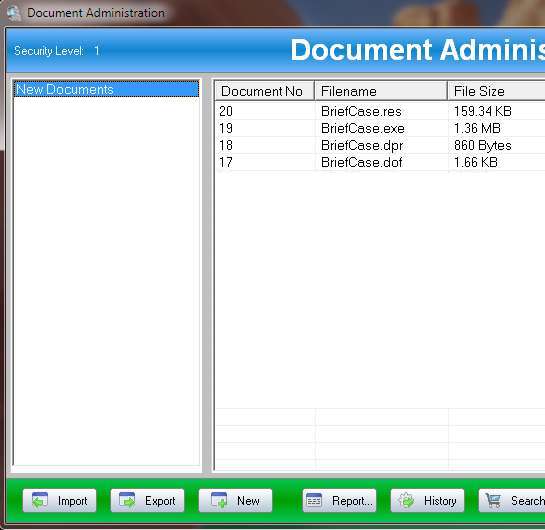Sort by the File Size column header
The image size is (545, 530).
tap(496, 91)
